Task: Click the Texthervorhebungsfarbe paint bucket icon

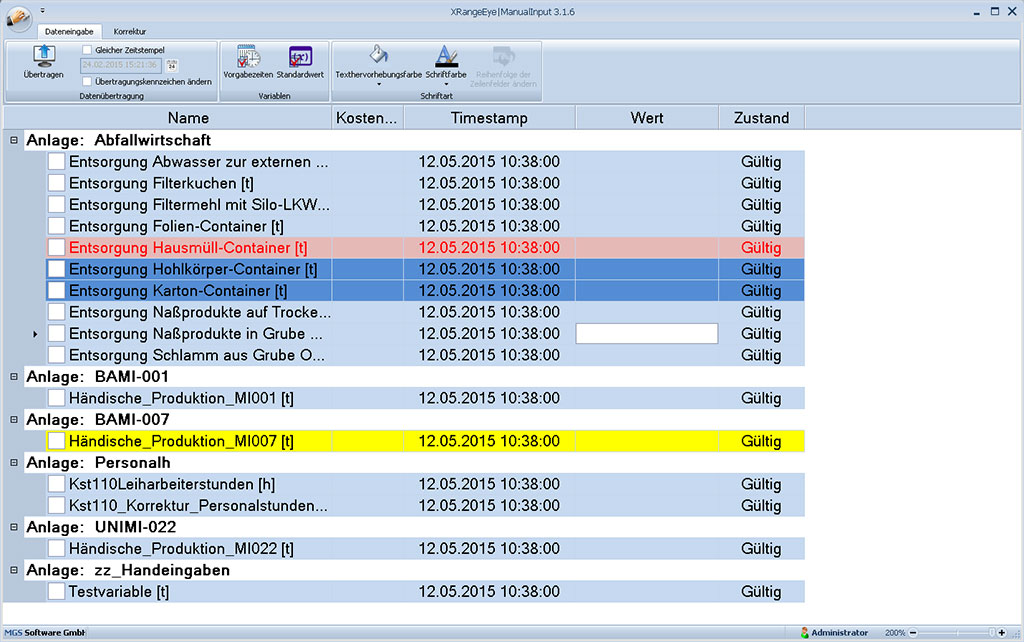Action: point(379,55)
